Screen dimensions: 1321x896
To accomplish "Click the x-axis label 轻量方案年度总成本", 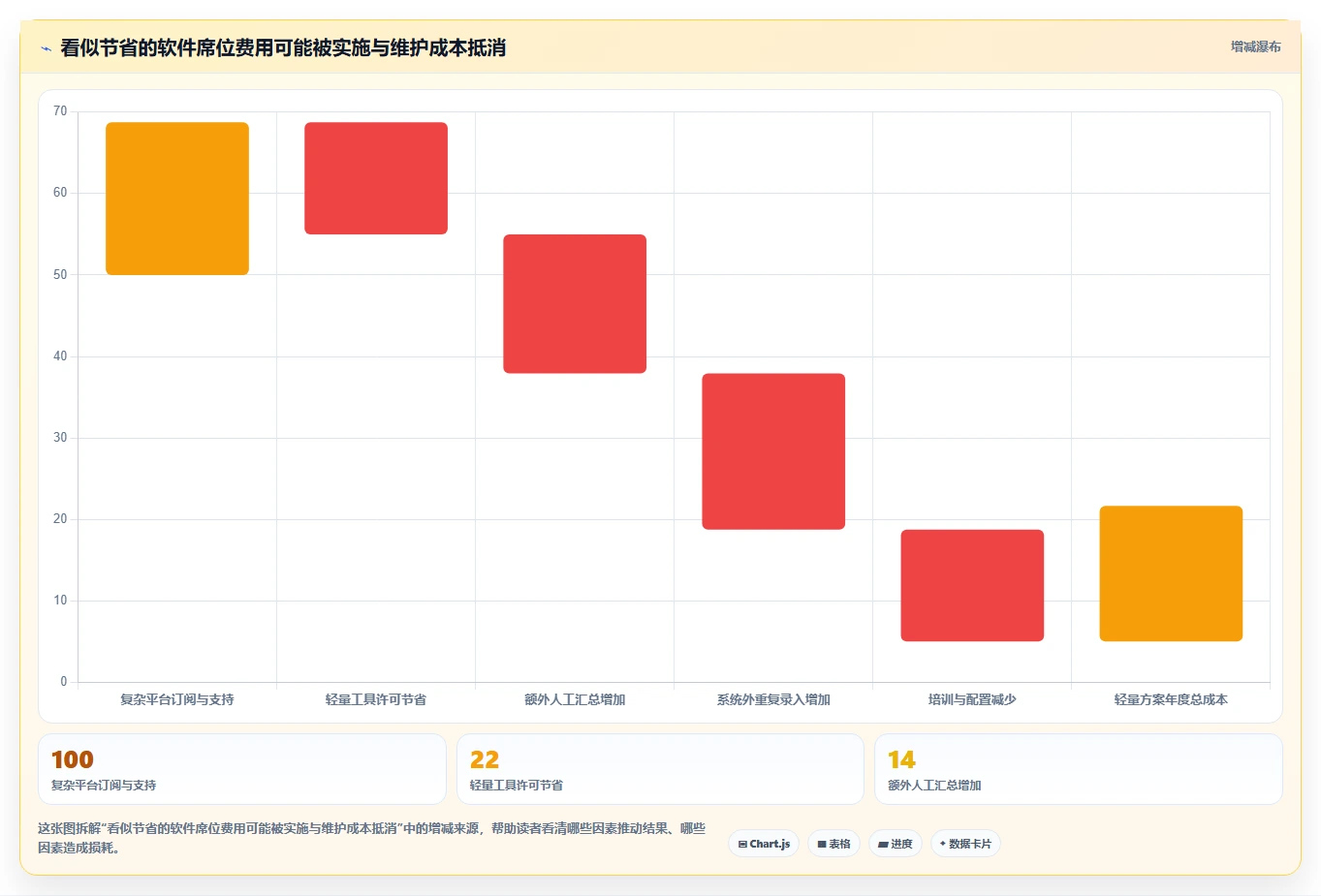I will 1171,699.
